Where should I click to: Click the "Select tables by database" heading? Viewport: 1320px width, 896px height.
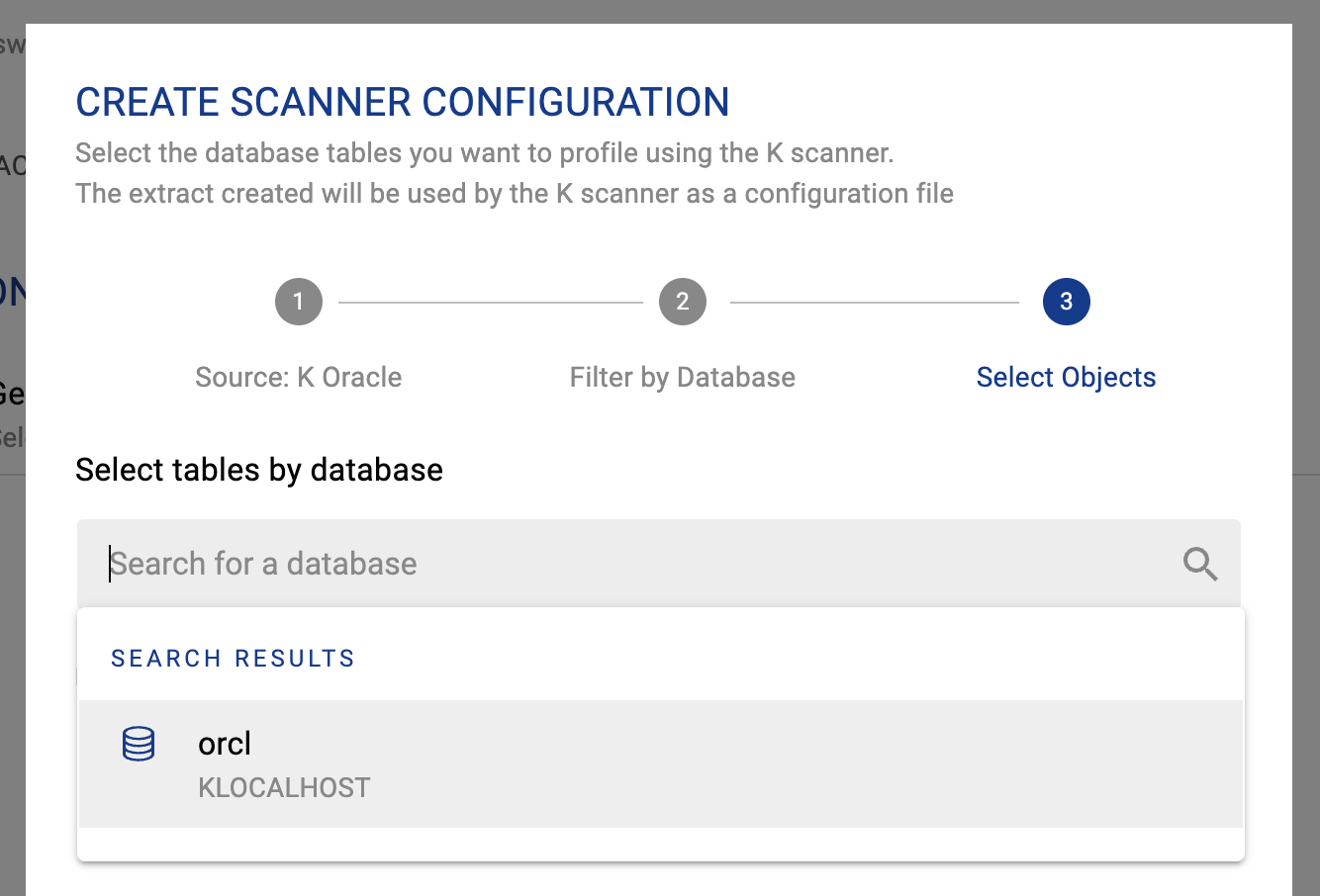[x=259, y=469]
